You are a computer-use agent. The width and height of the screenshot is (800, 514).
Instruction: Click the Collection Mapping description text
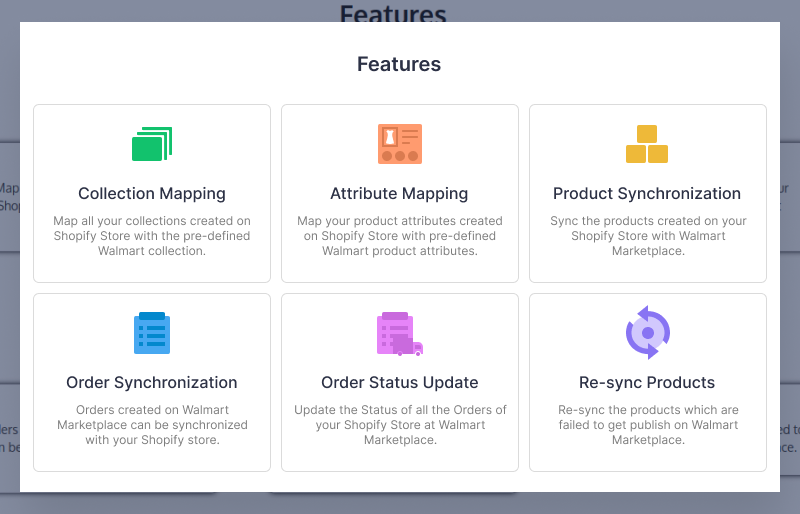tap(152, 236)
